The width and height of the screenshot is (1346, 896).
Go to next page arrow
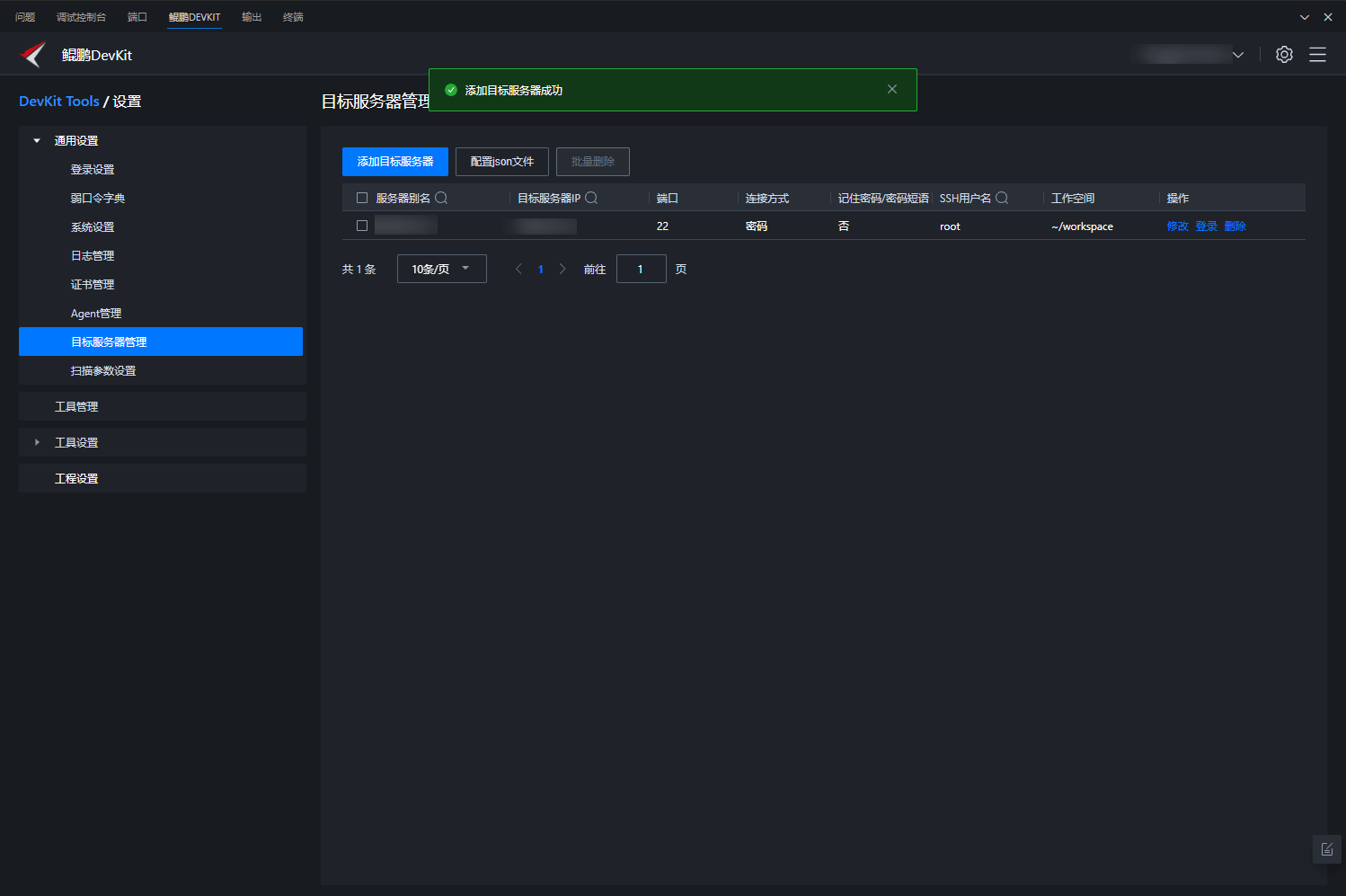coord(562,269)
